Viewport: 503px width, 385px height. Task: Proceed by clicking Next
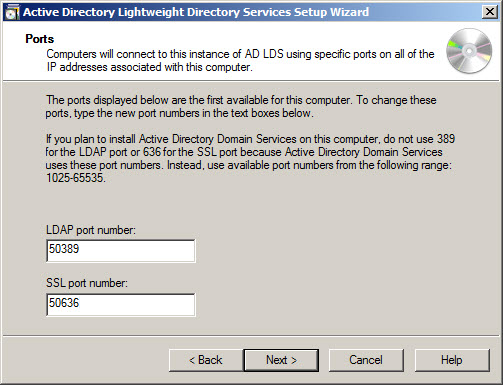click(281, 360)
